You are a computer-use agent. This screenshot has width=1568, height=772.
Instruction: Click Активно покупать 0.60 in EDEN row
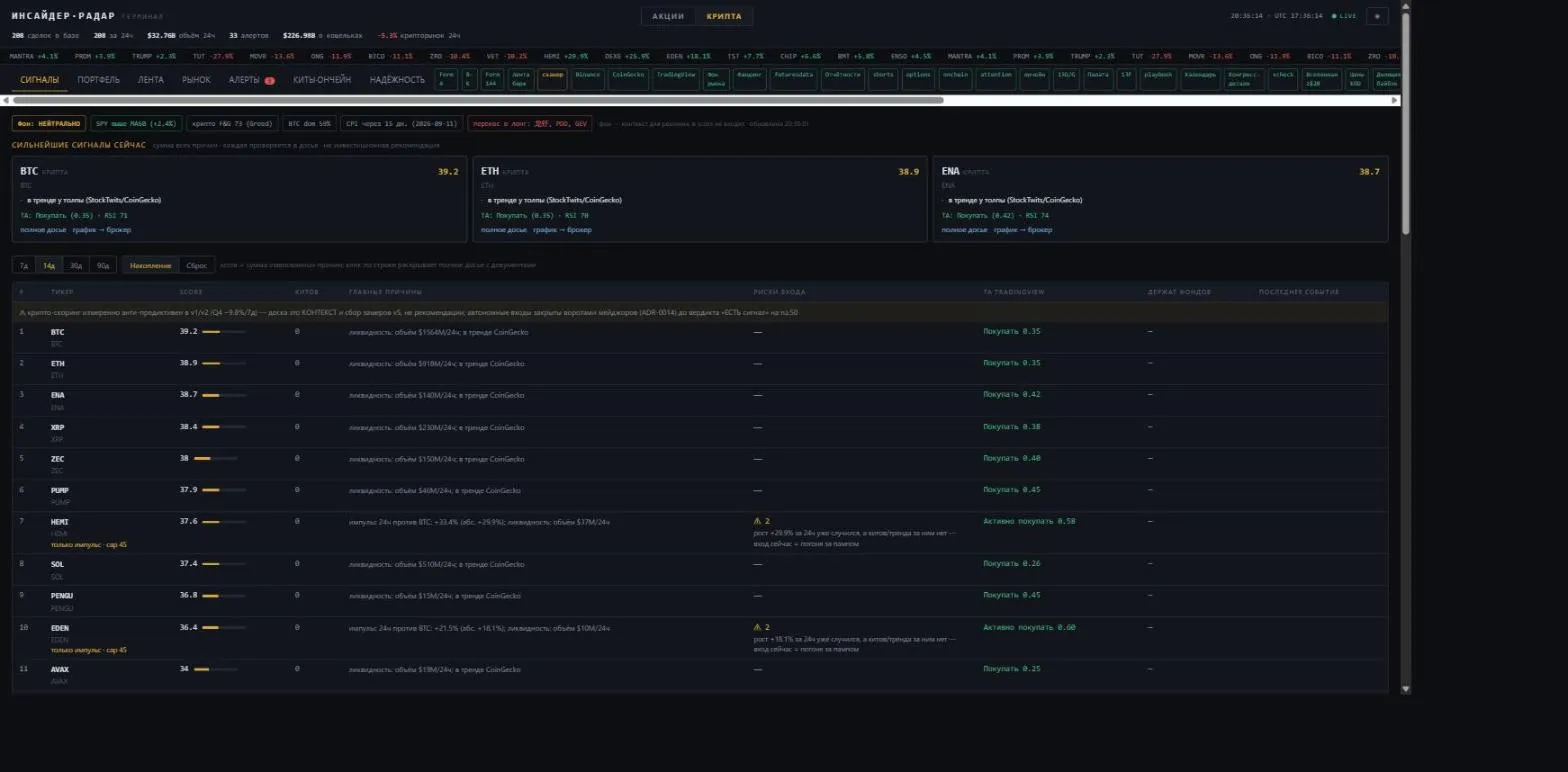tap(1029, 627)
